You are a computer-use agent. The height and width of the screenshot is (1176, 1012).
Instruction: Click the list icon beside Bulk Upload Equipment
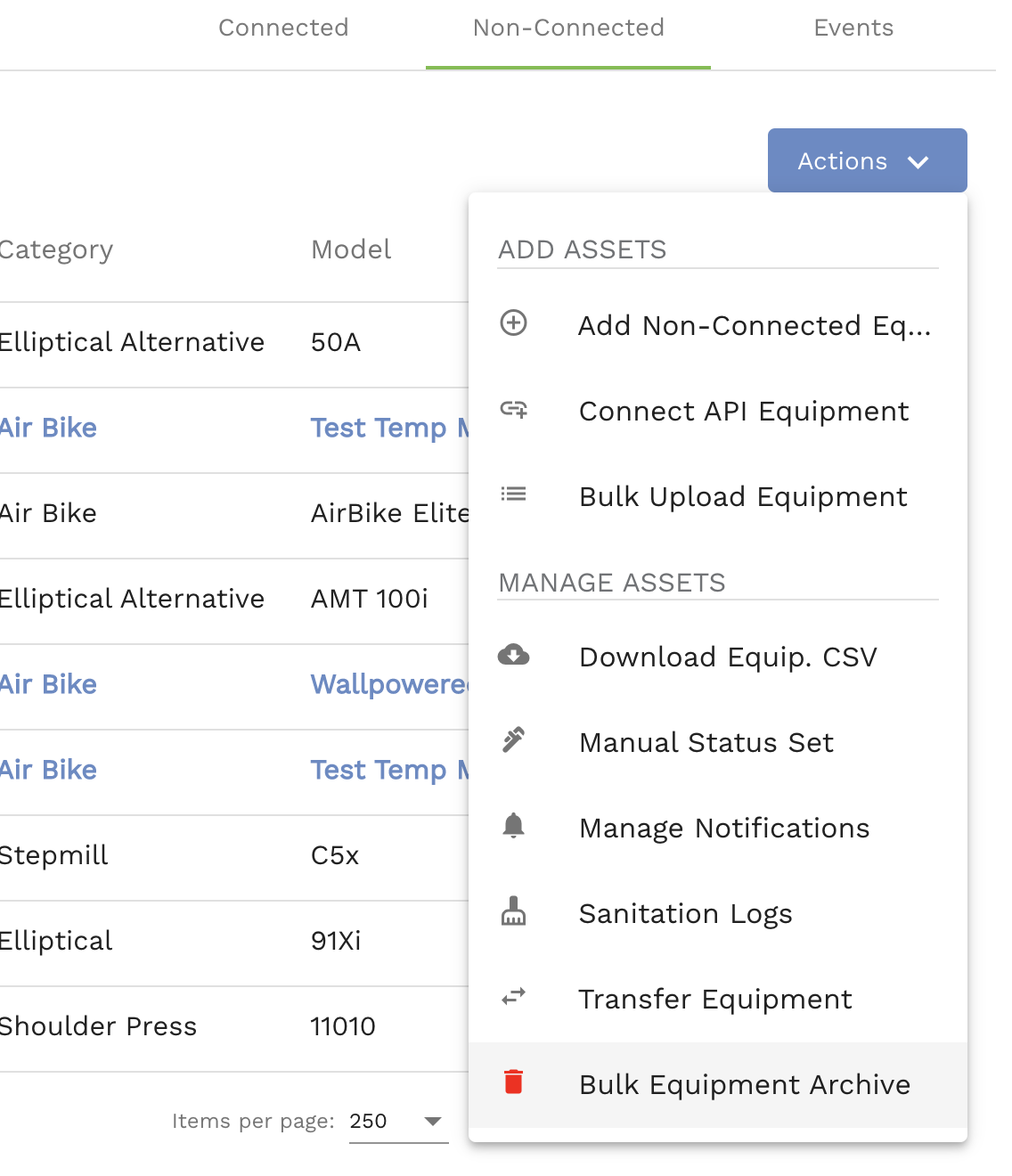coord(513,494)
